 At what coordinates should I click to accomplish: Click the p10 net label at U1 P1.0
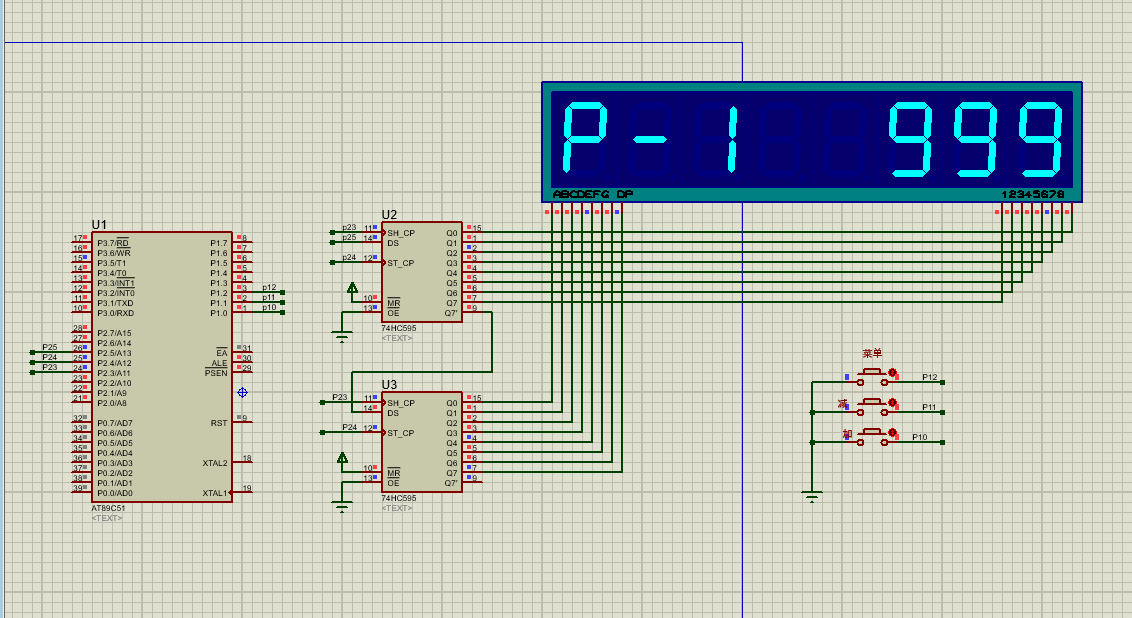point(269,308)
